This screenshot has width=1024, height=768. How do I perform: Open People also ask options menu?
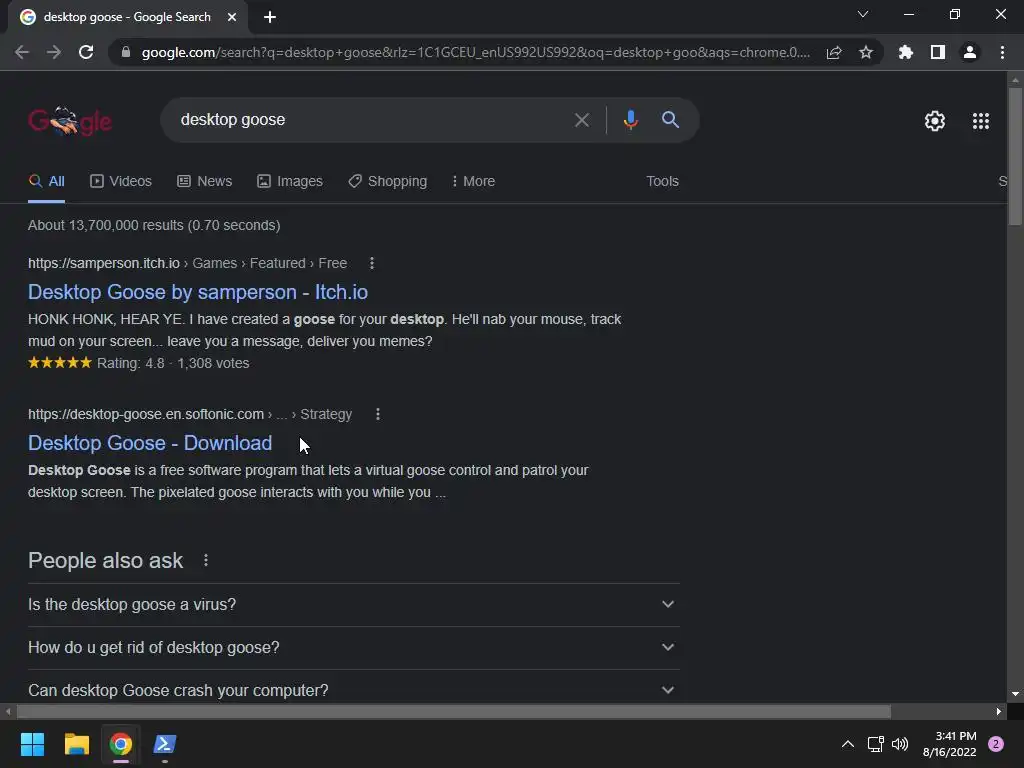tap(206, 560)
